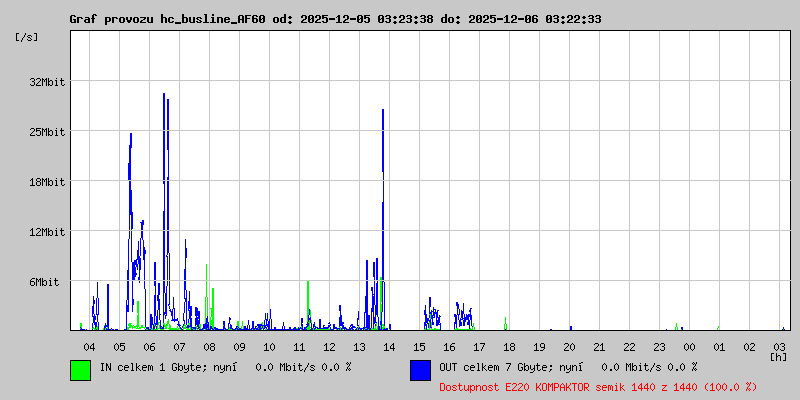Click the hour 08 x-axis label
The width and height of the screenshot is (800, 400).
point(209,347)
